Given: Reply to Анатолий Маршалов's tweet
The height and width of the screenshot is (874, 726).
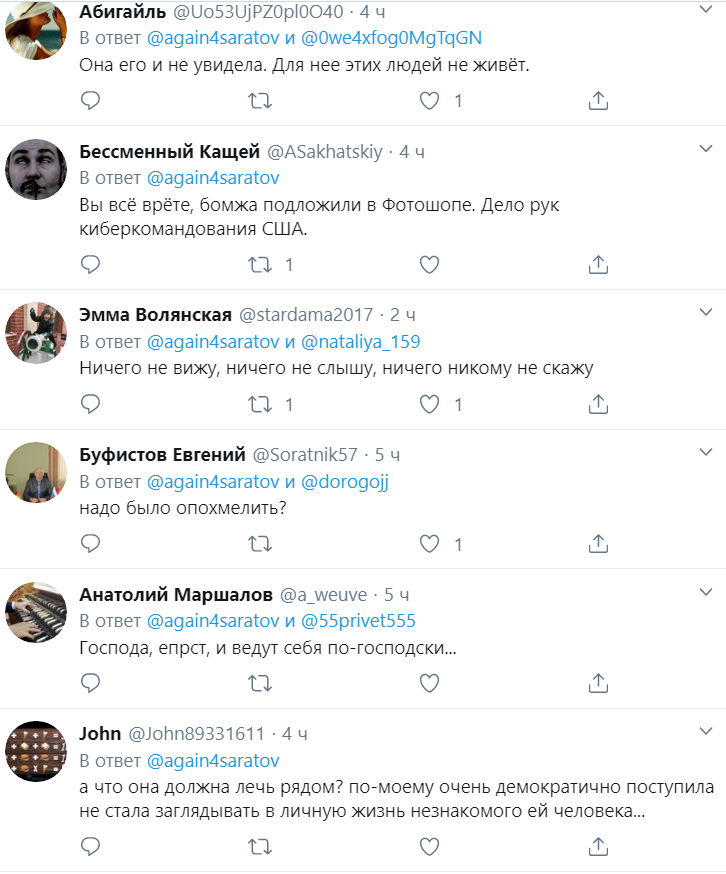Looking at the screenshot, I should click(90, 684).
